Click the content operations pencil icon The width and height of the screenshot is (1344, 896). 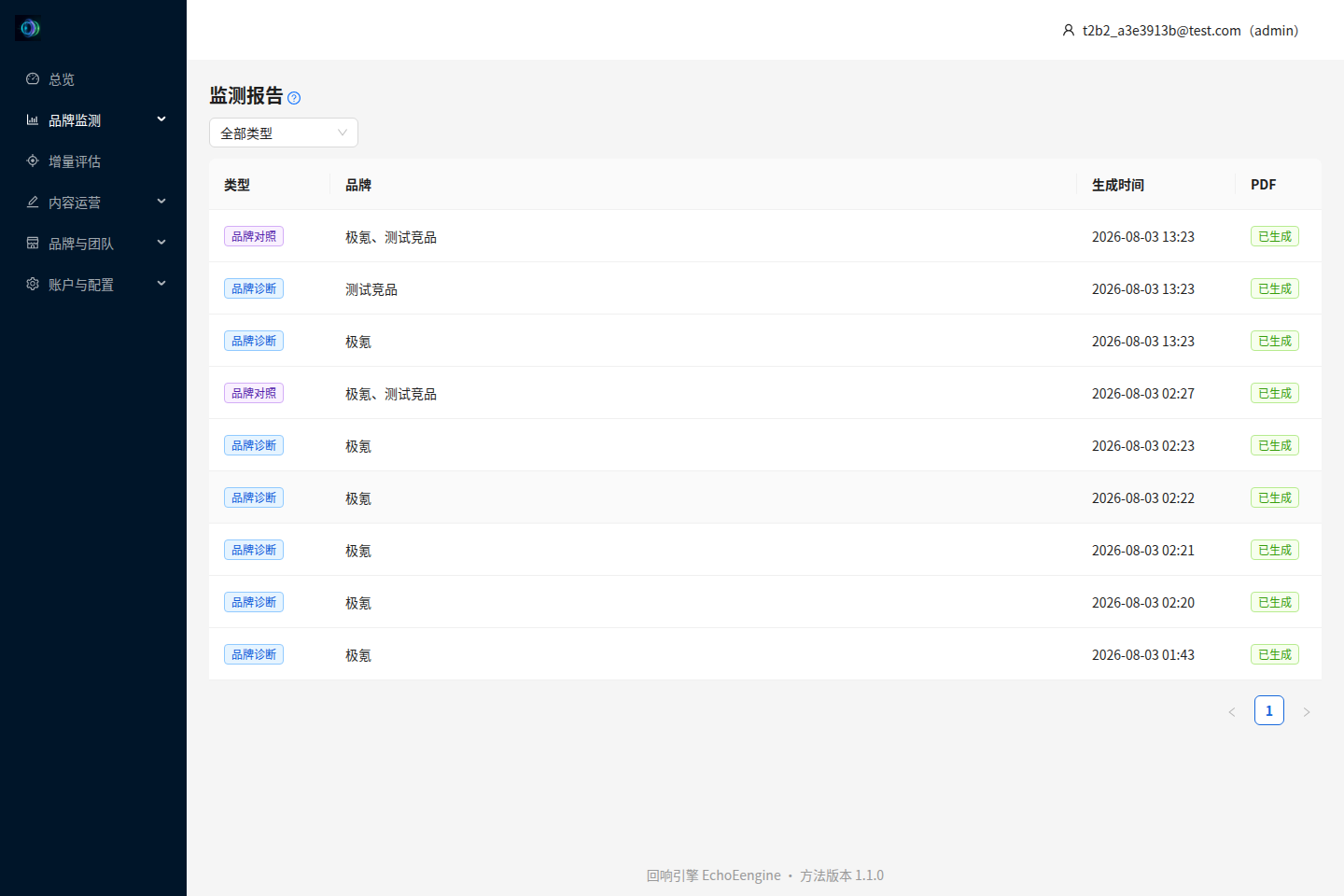pyautogui.click(x=33, y=203)
